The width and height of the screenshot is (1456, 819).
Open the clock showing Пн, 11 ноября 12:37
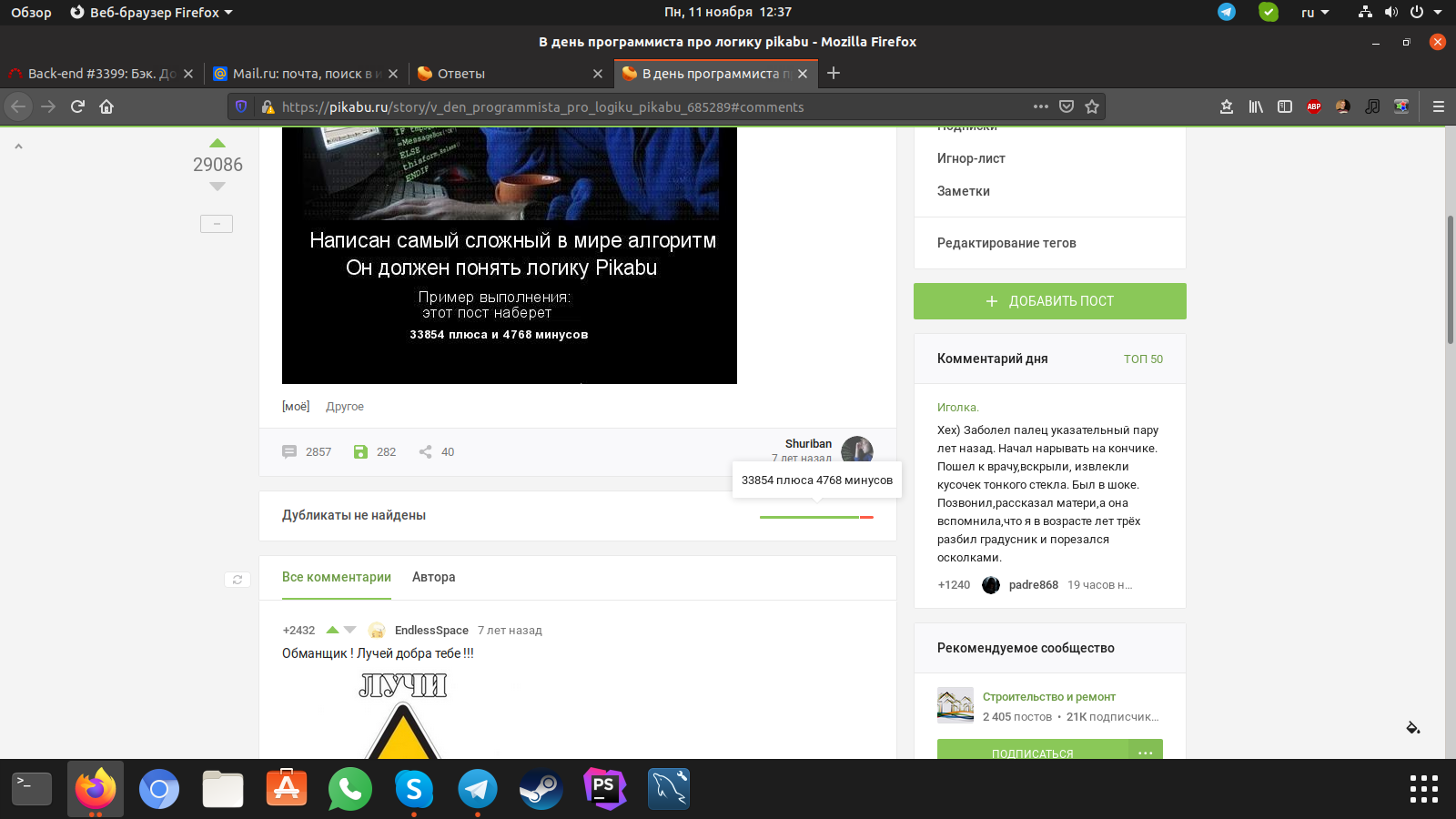coord(728,12)
